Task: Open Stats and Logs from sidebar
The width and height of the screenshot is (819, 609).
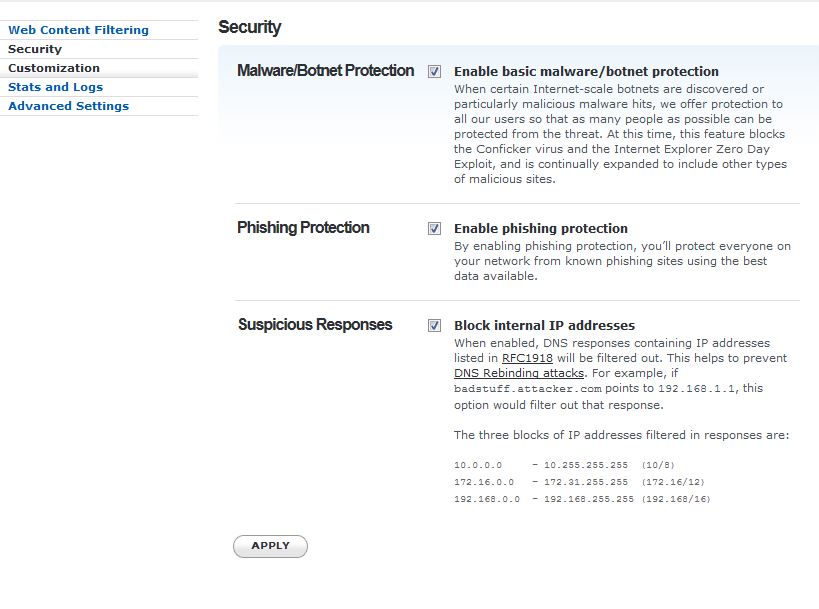Action: [x=55, y=87]
